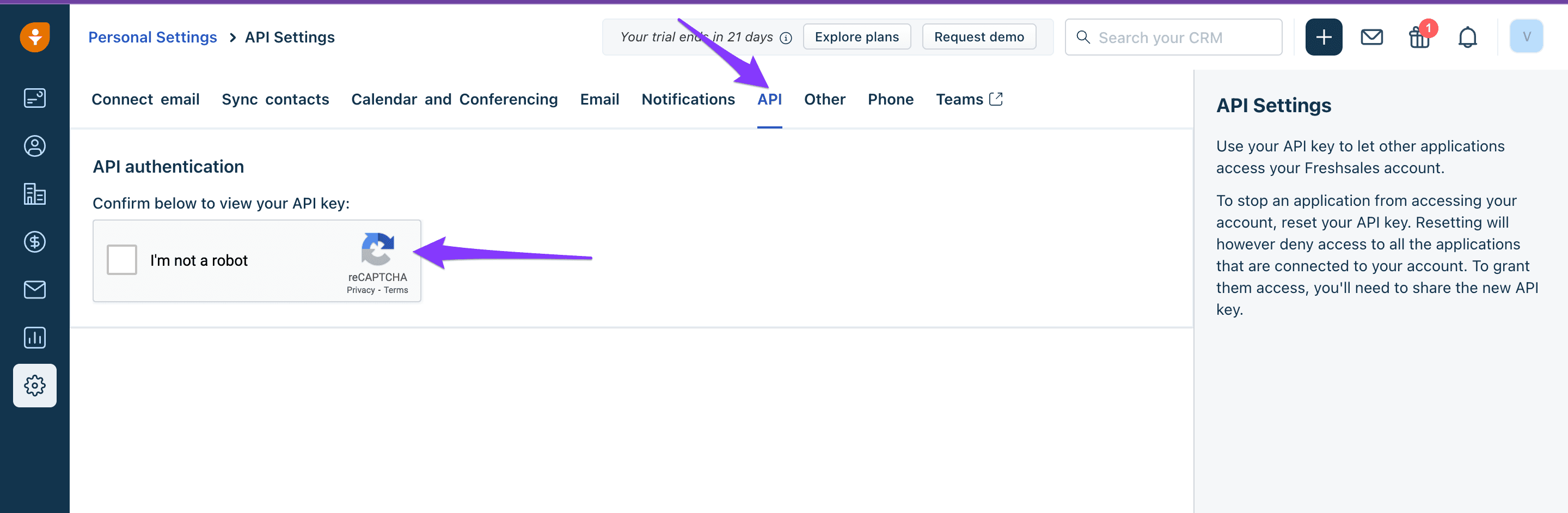Screen dimensions: 1568x513
Task: Click the API Settings help panel heading
Action: (1273, 105)
